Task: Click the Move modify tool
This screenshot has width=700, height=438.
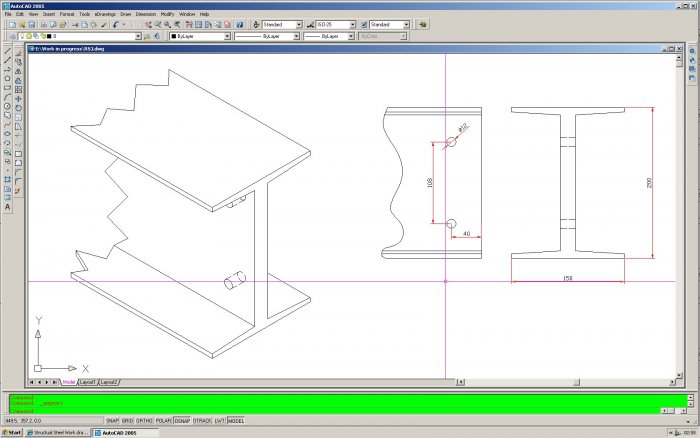Action: pos(18,99)
